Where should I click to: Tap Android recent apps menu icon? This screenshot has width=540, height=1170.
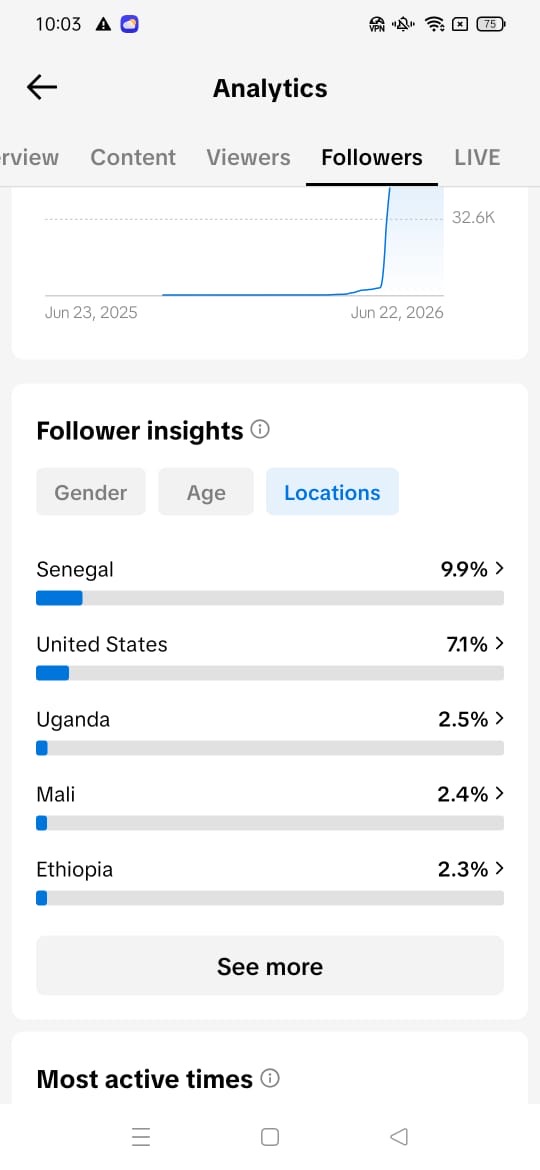click(x=141, y=1136)
